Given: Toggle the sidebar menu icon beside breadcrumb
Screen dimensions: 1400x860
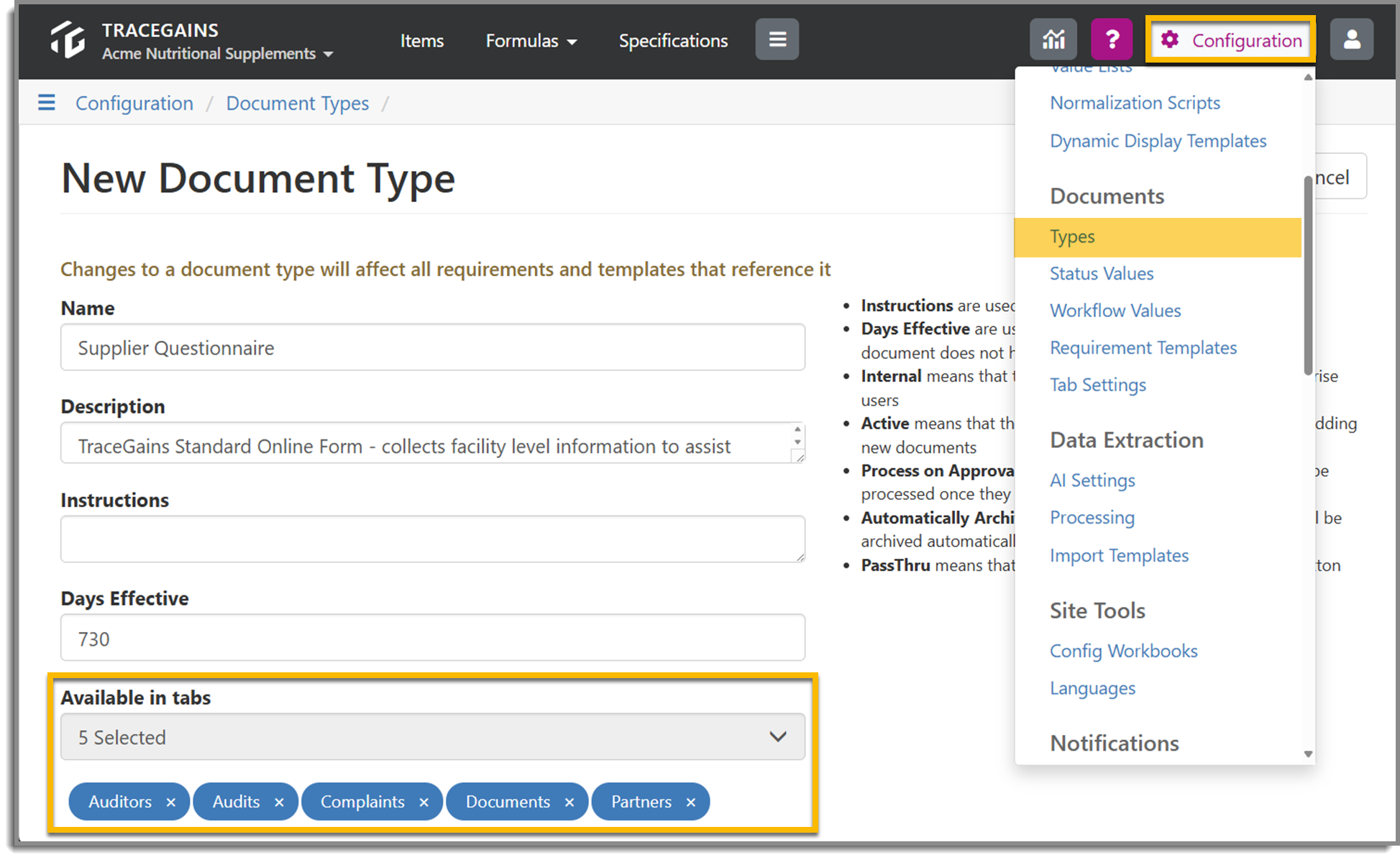Looking at the screenshot, I should pos(47,103).
